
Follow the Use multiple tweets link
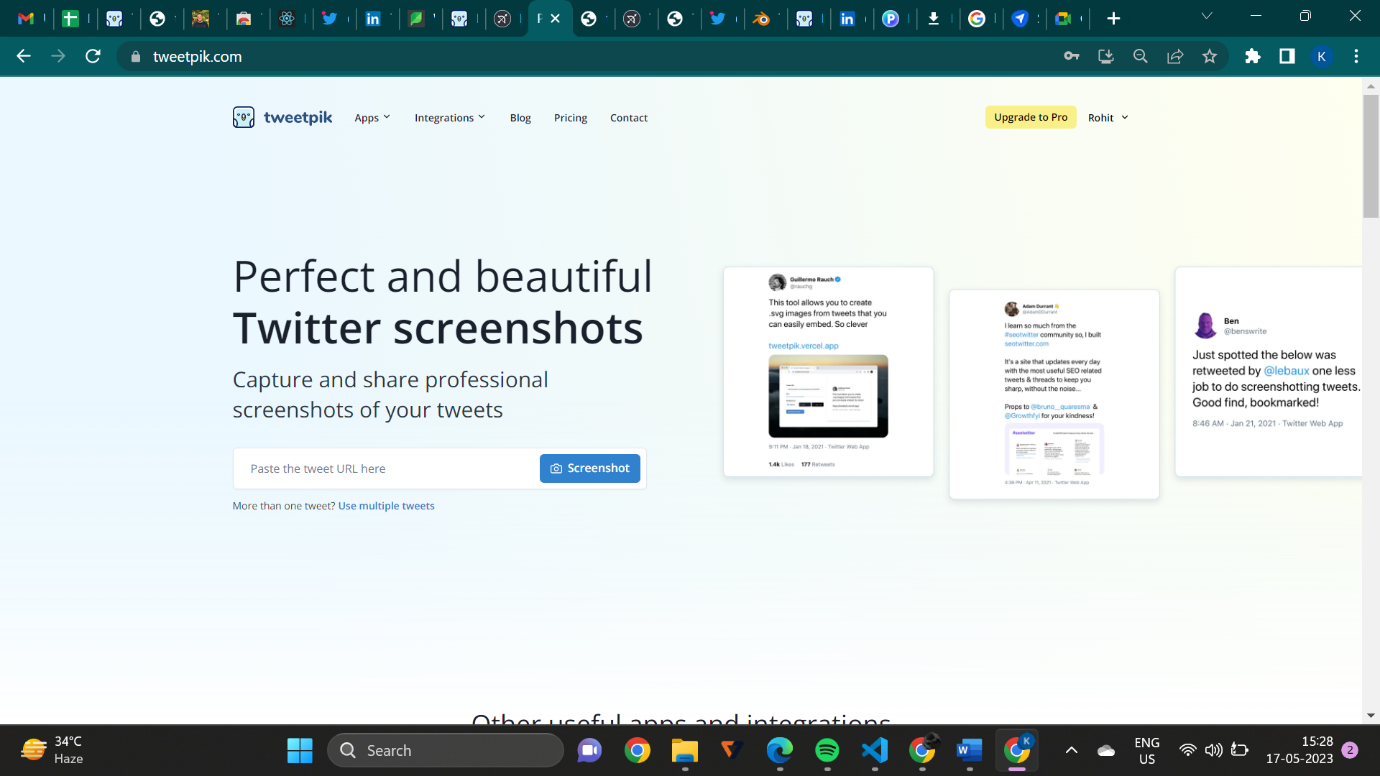pos(386,506)
